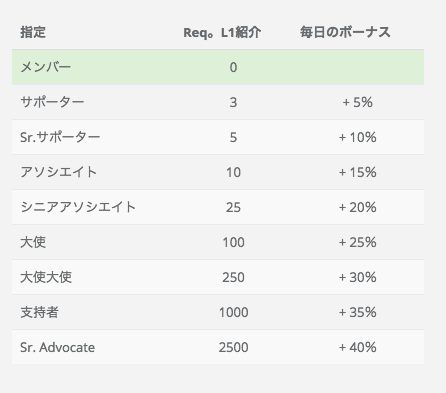The width and height of the screenshot is (446, 393).
Task: Click the +40% bonus value
Action: coord(357,347)
